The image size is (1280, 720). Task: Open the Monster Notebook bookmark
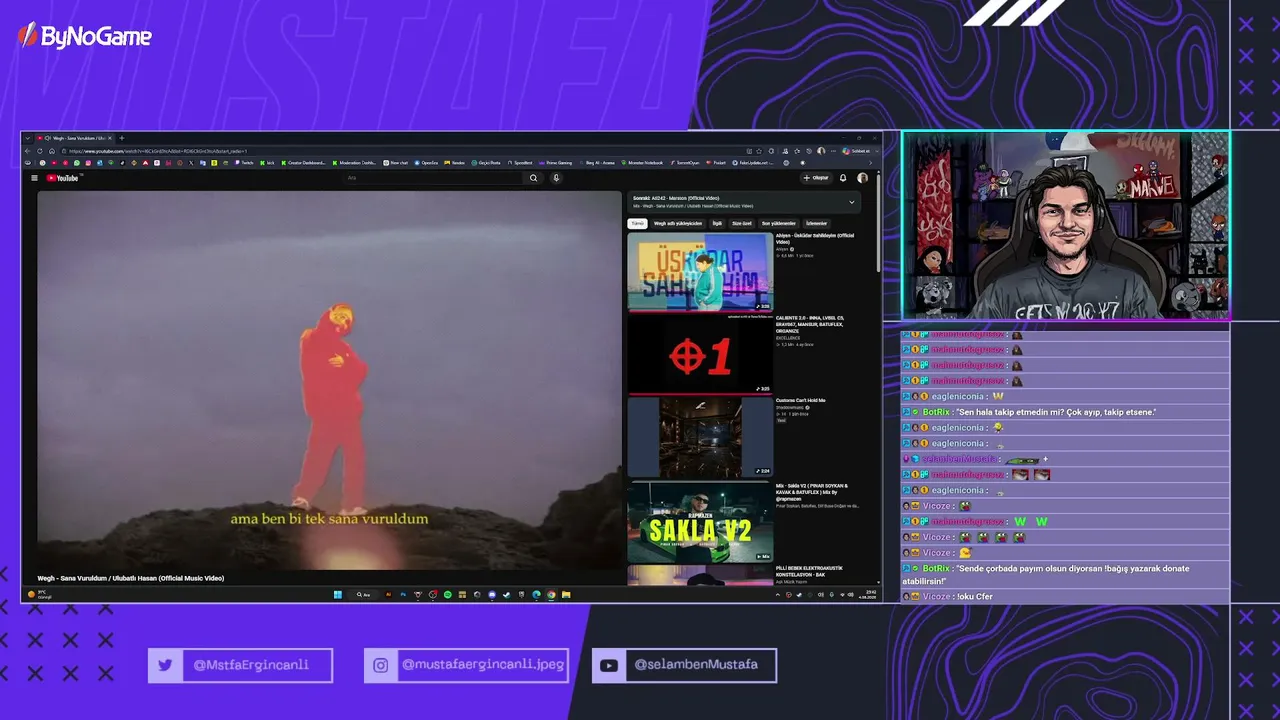(x=642, y=163)
